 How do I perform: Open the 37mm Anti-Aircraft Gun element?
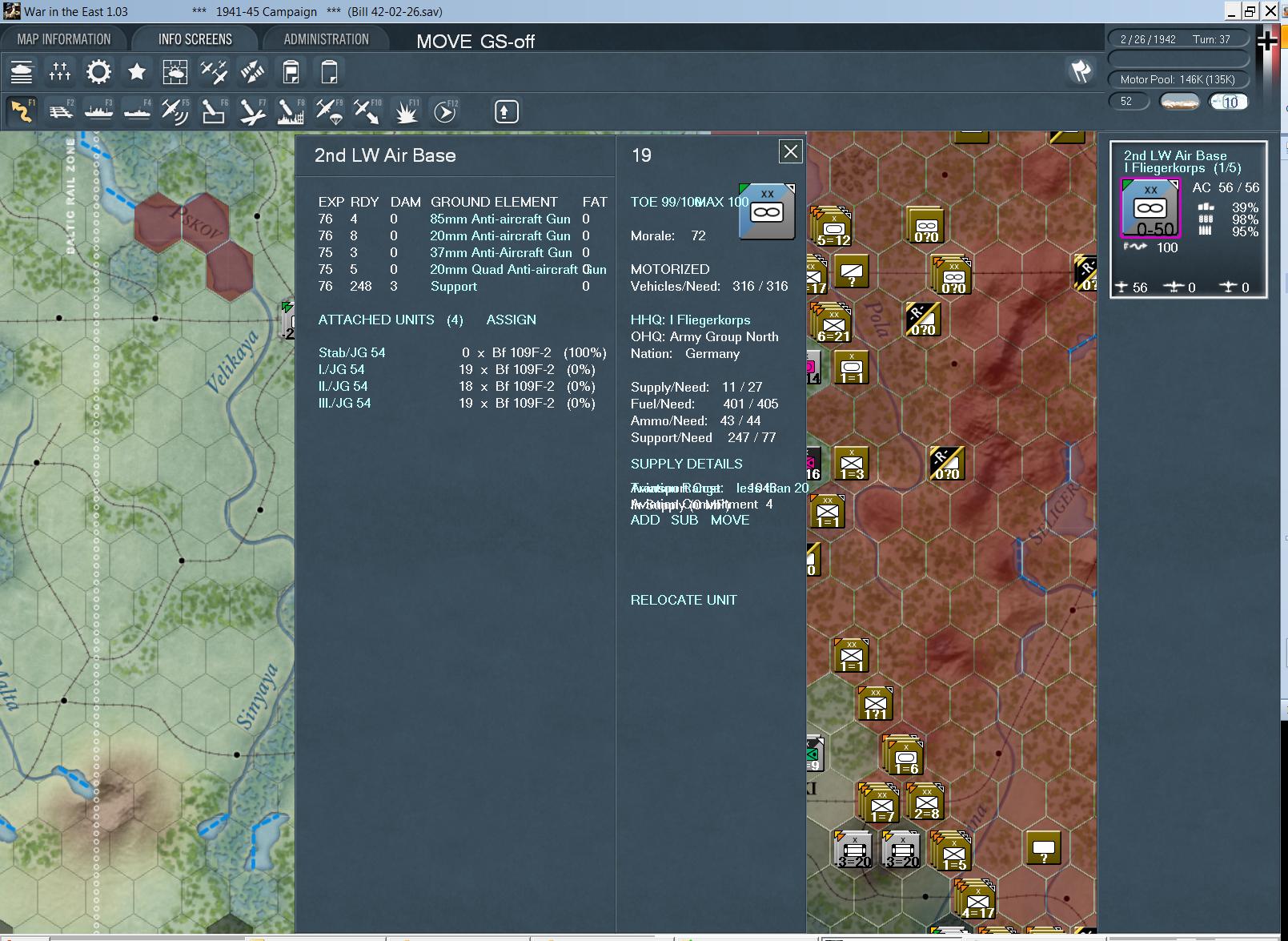pos(501,252)
